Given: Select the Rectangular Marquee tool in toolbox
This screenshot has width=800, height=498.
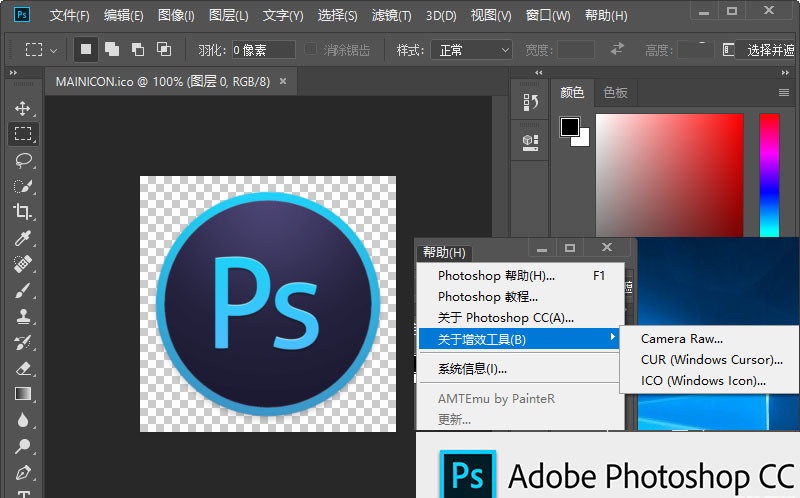Looking at the screenshot, I should pyautogui.click(x=22, y=134).
